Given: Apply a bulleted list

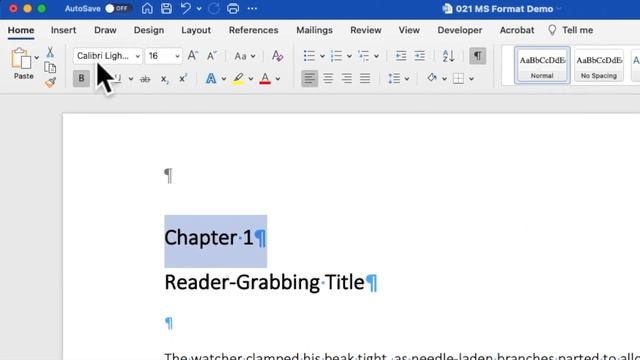Looking at the screenshot, I should point(309,56).
